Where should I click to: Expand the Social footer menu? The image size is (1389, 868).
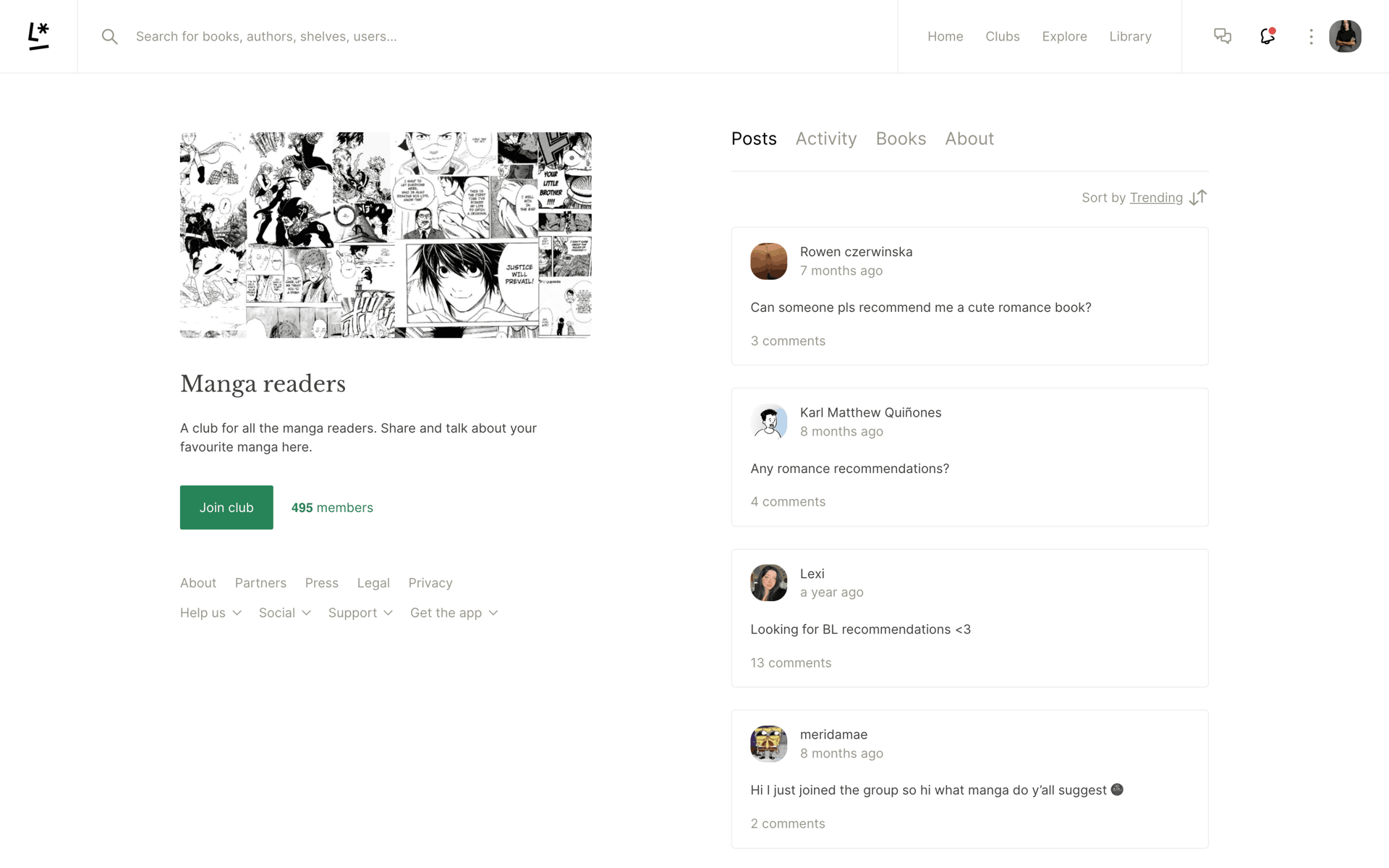click(284, 613)
